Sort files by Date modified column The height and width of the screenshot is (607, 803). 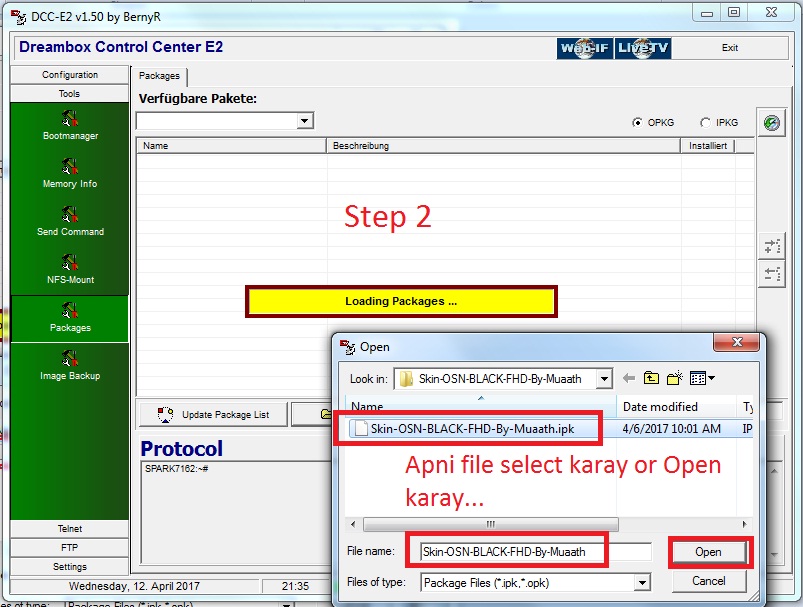(x=677, y=406)
